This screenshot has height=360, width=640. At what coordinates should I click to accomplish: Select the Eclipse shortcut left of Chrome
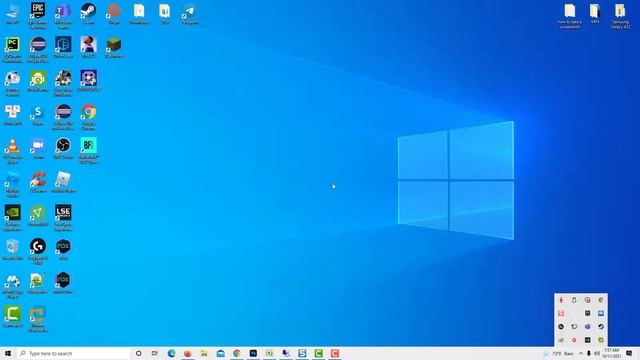[63, 117]
